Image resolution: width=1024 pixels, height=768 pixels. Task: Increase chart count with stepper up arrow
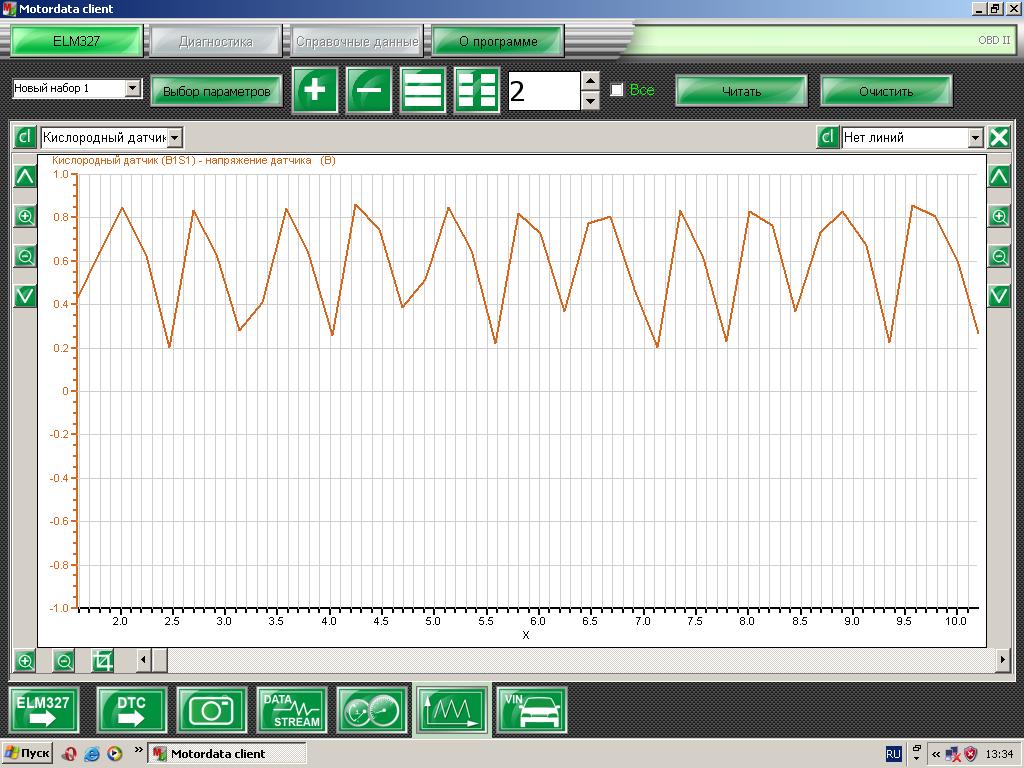pyautogui.click(x=590, y=81)
